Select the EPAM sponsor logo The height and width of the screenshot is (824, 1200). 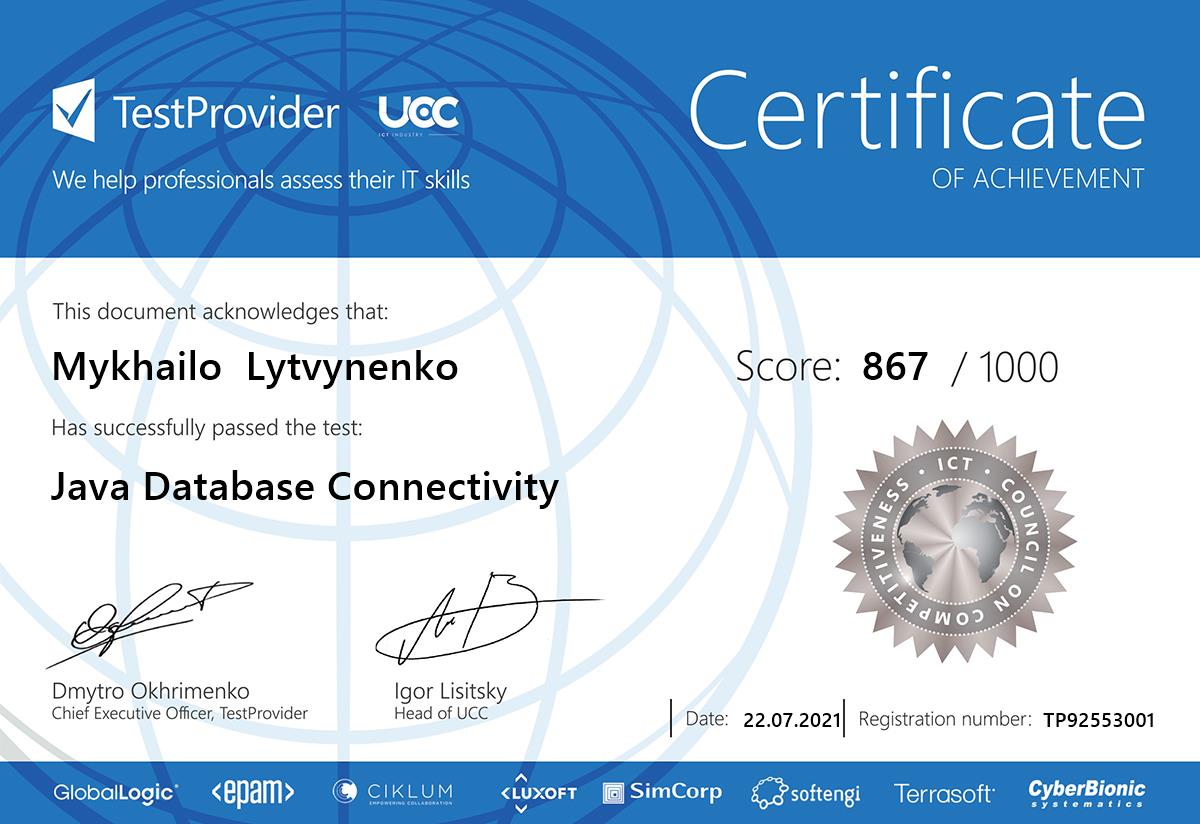click(x=253, y=793)
